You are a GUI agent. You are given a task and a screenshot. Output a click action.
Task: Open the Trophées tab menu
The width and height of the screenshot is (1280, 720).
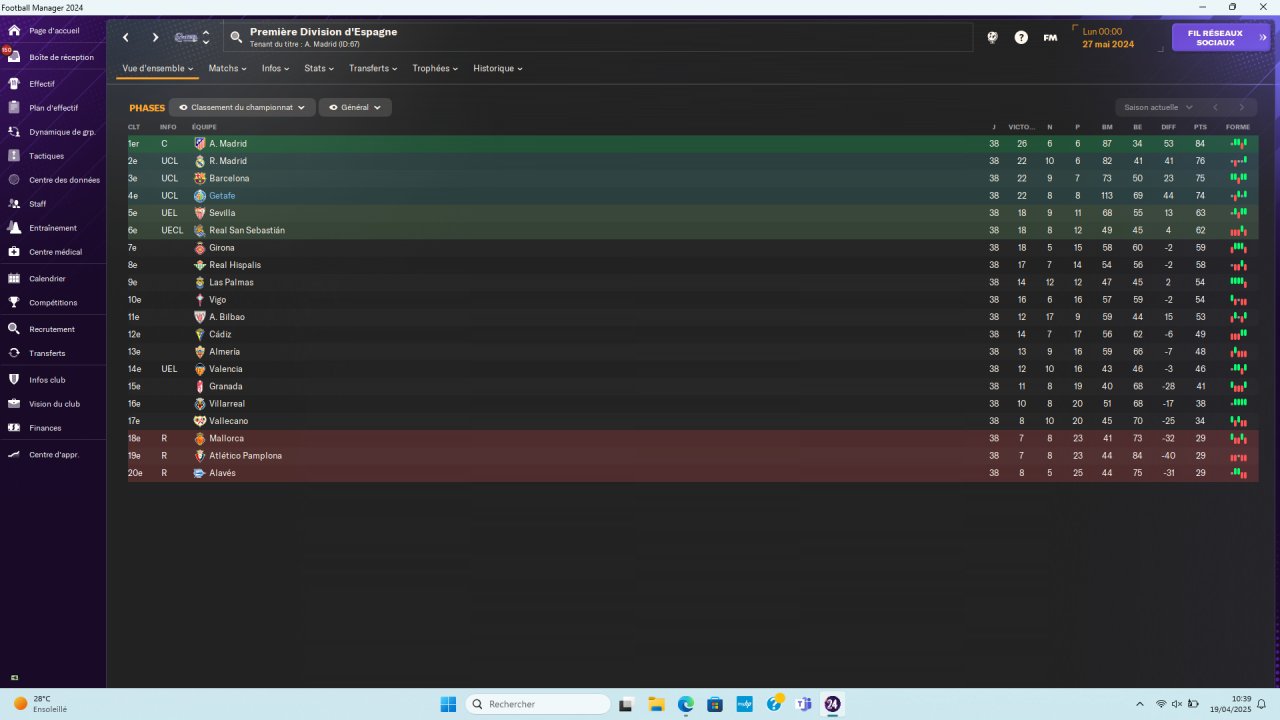(x=435, y=69)
